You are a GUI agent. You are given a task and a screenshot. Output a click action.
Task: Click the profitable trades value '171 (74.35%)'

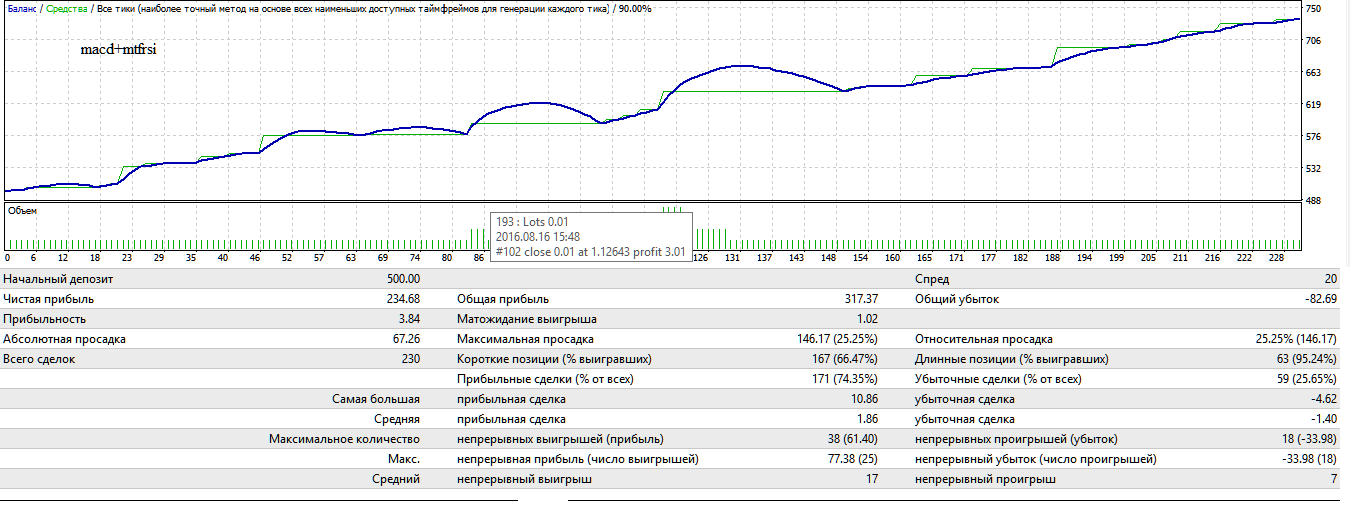[x=846, y=379]
